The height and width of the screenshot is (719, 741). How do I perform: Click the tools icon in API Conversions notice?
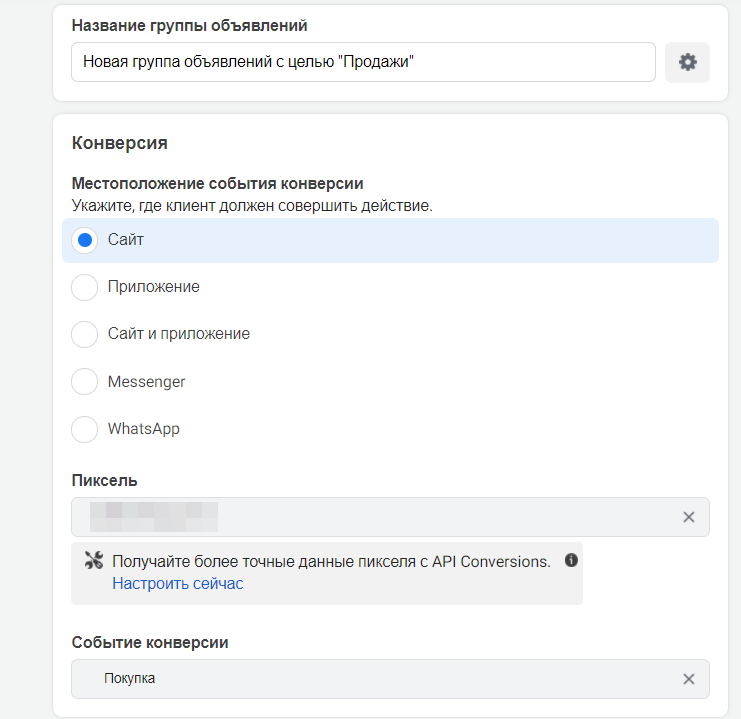pyautogui.click(x=95, y=561)
